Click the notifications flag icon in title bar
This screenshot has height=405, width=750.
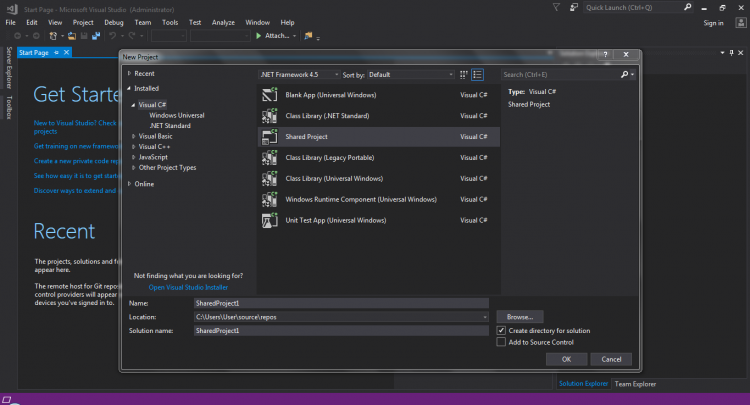pos(556,7)
